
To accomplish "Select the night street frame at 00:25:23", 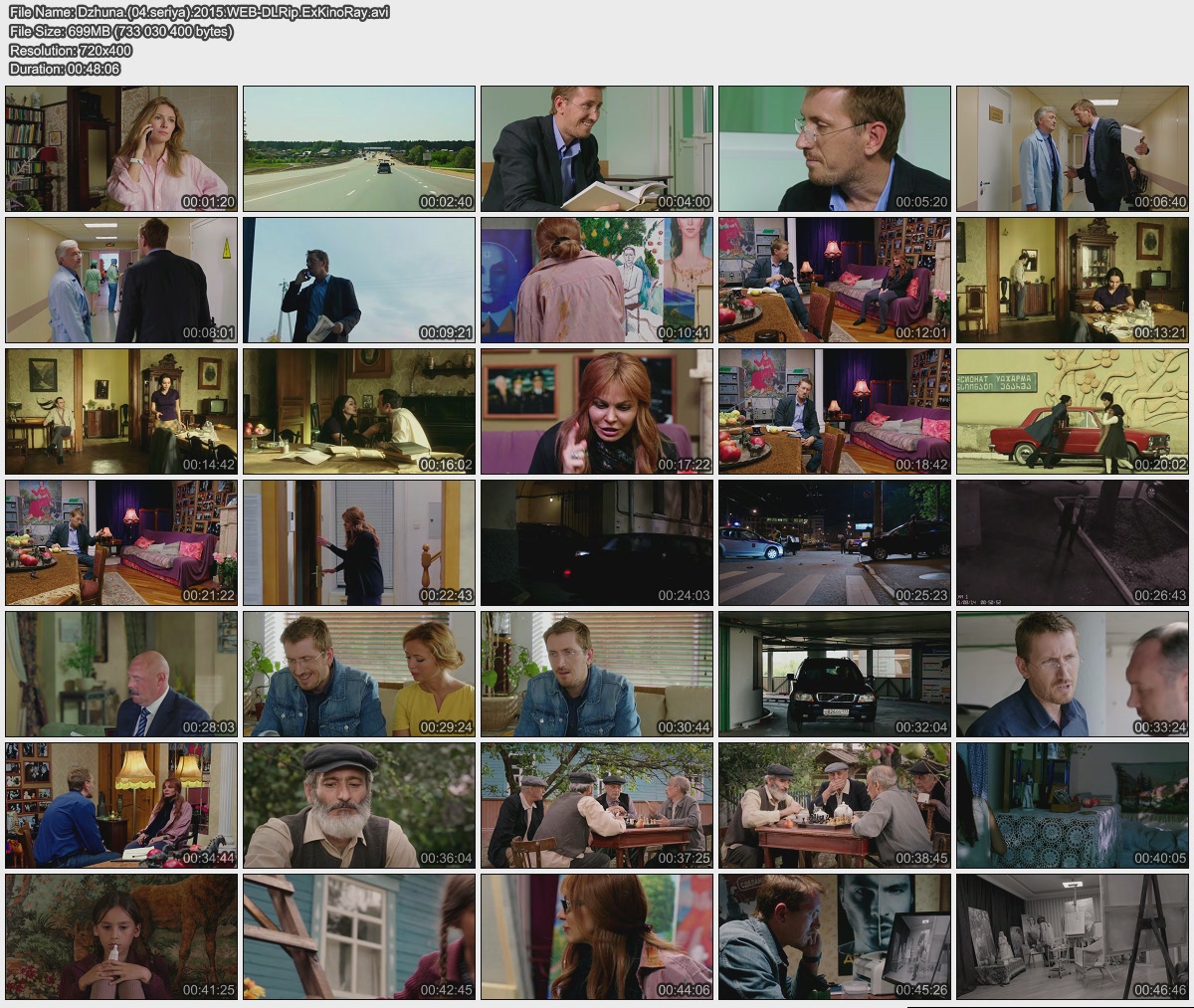I will pyautogui.click(x=835, y=542).
